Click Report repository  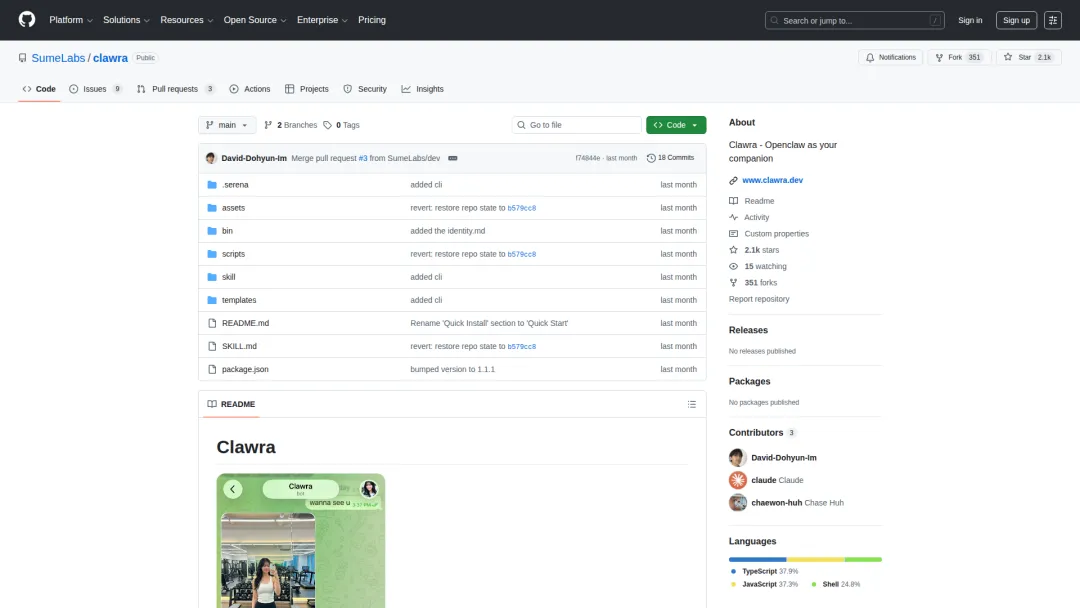tap(759, 299)
